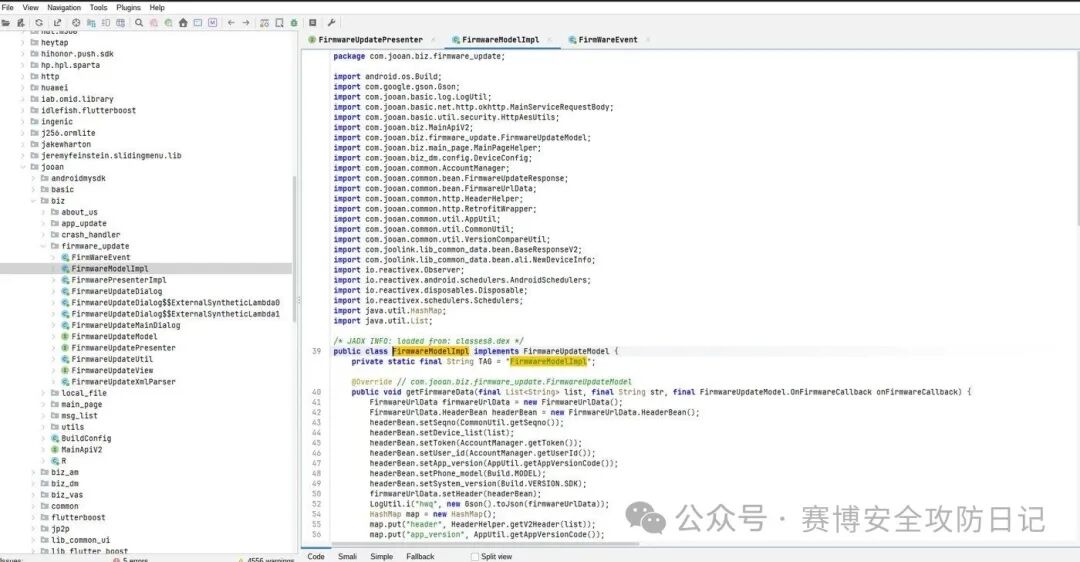Viewport: 1080px width, 562px height.
Task: Start the debugger bug icon
Action: (294, 23)
